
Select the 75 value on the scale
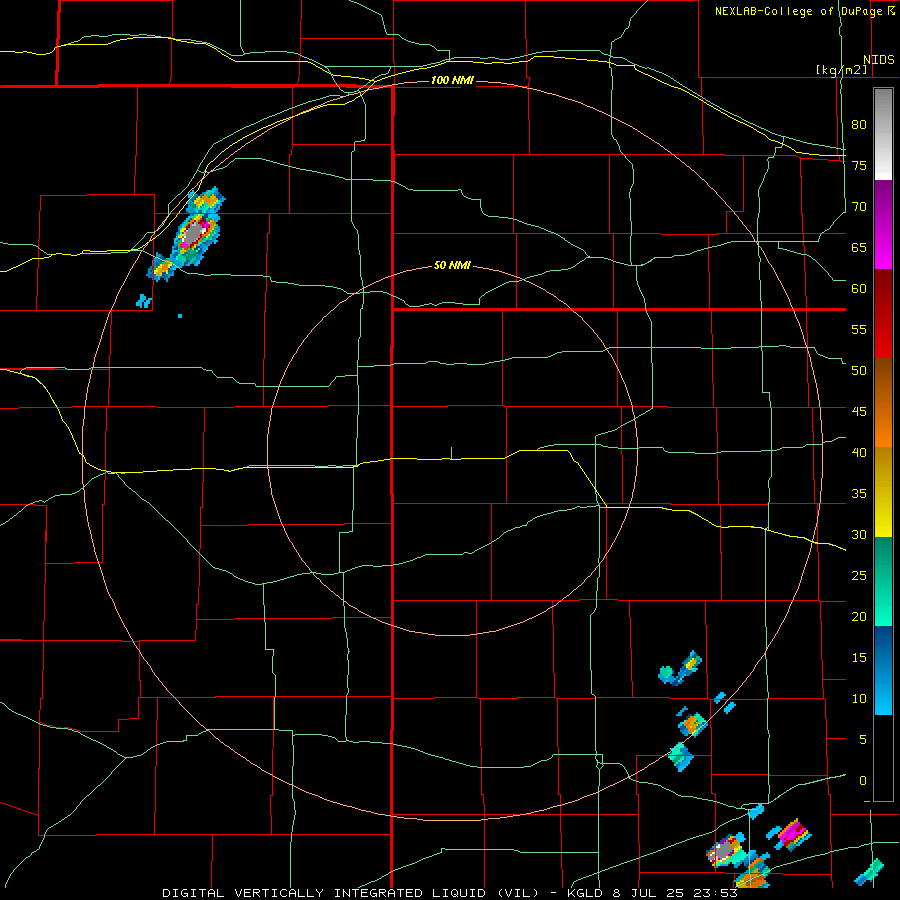(x=859, y=165)
